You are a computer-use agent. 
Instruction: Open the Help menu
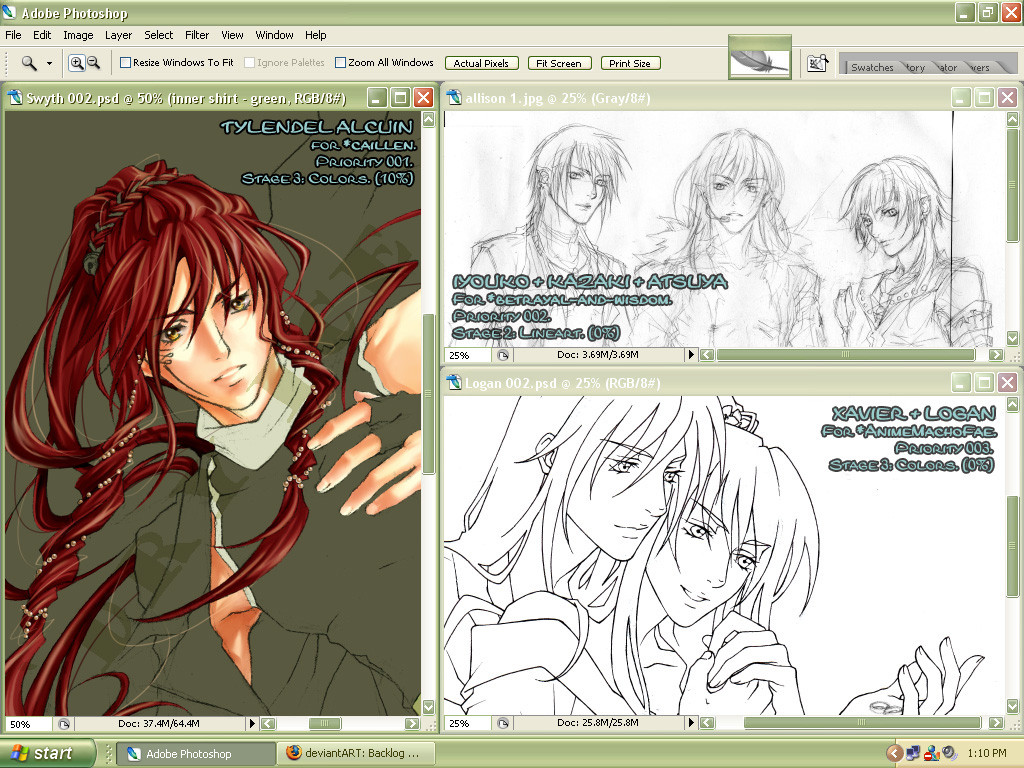point(315,35)
